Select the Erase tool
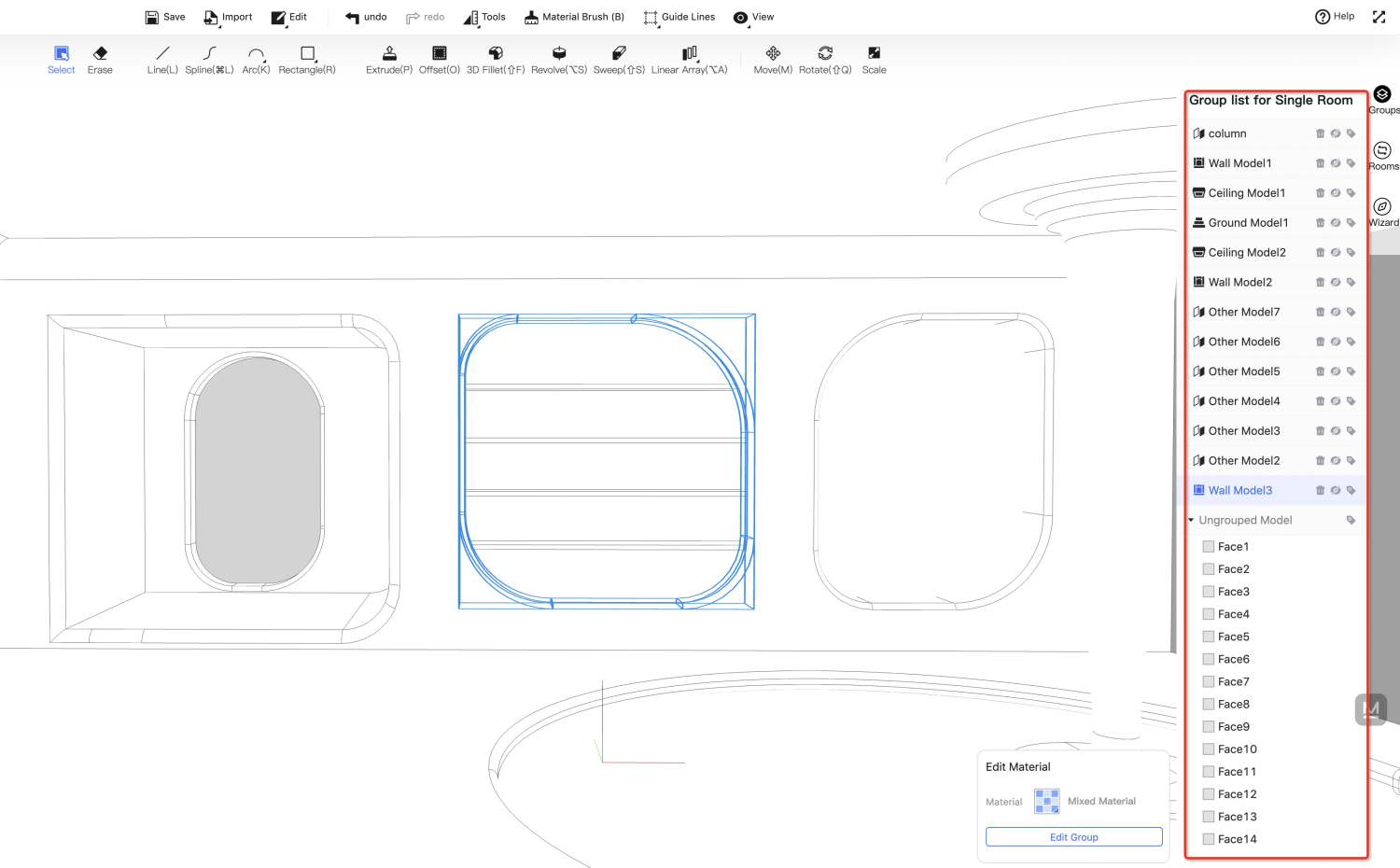Image resolution: width=1400 pixels, height=868 pixels. [100, 60]
